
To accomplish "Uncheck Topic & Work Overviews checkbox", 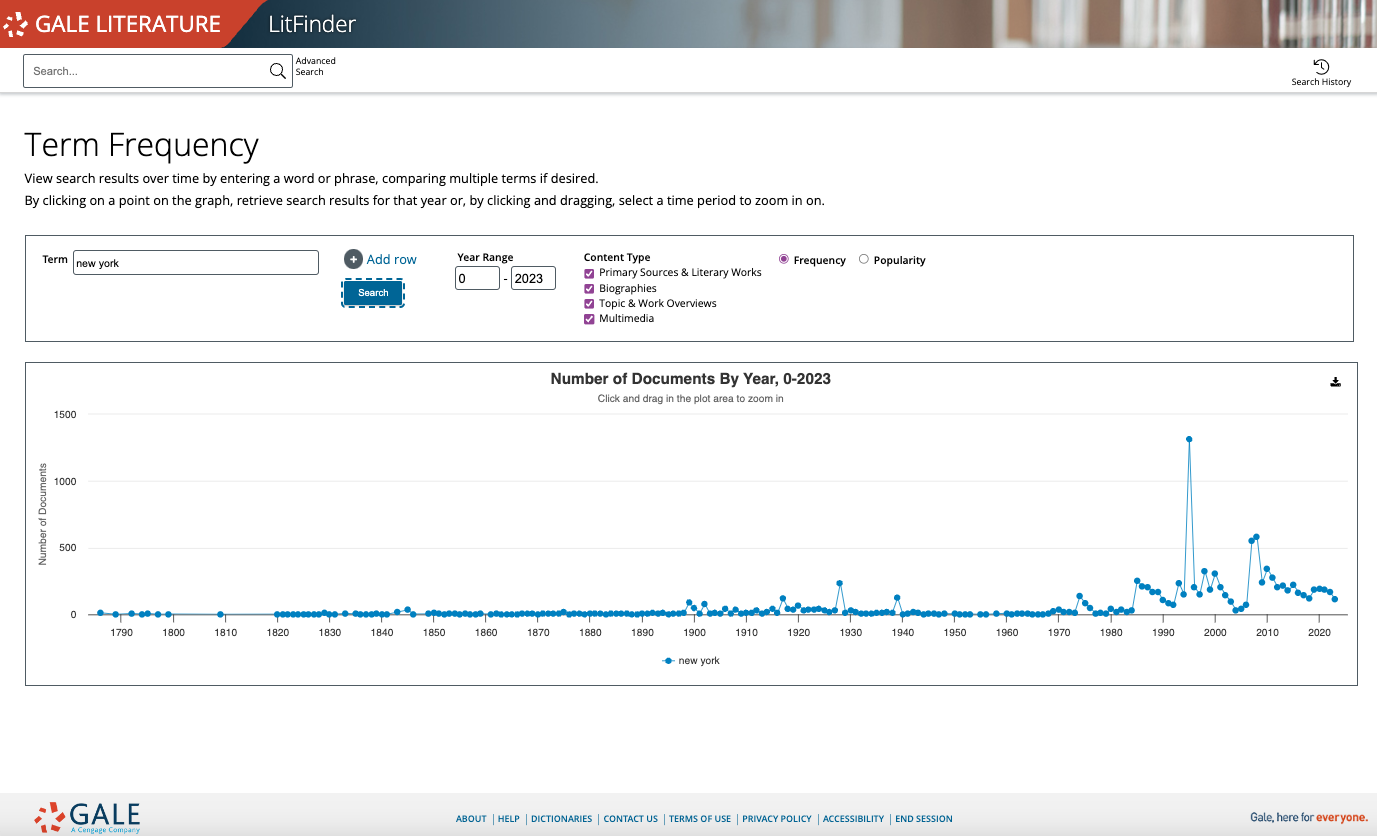I will [589, 304].
